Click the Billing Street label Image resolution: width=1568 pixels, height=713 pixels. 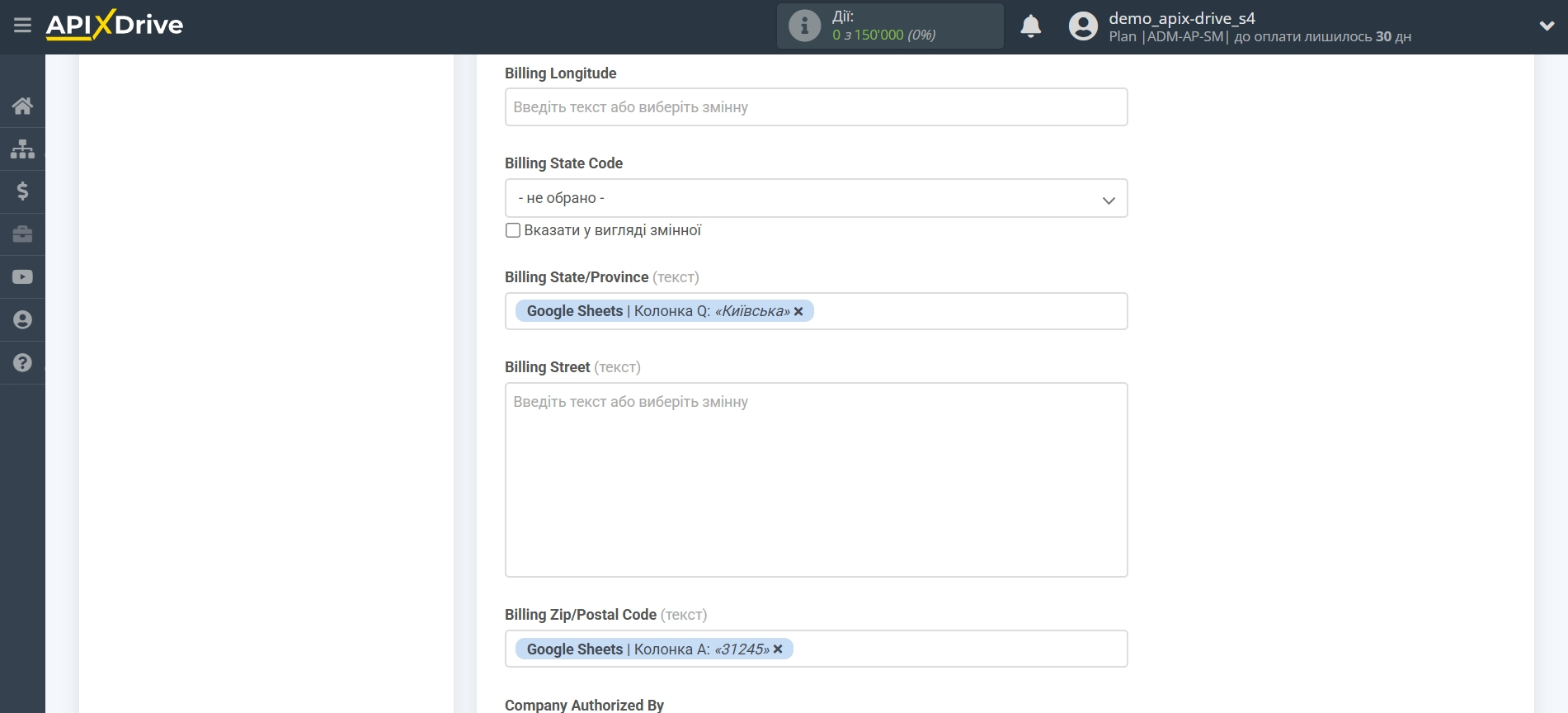click(547, 367)
